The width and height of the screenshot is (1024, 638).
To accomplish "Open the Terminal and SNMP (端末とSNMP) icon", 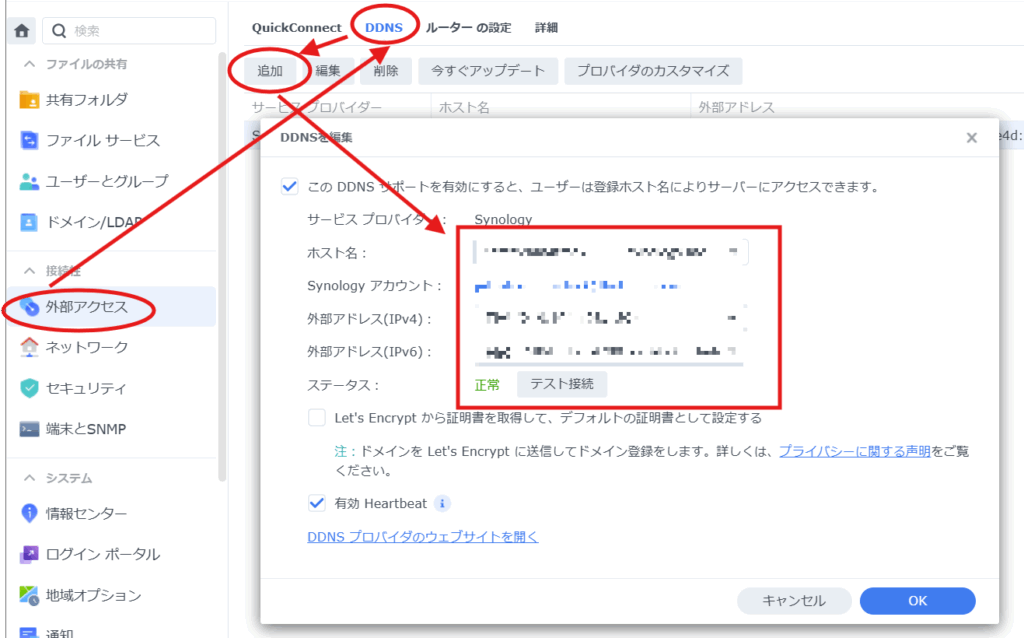I will [29, 429].
